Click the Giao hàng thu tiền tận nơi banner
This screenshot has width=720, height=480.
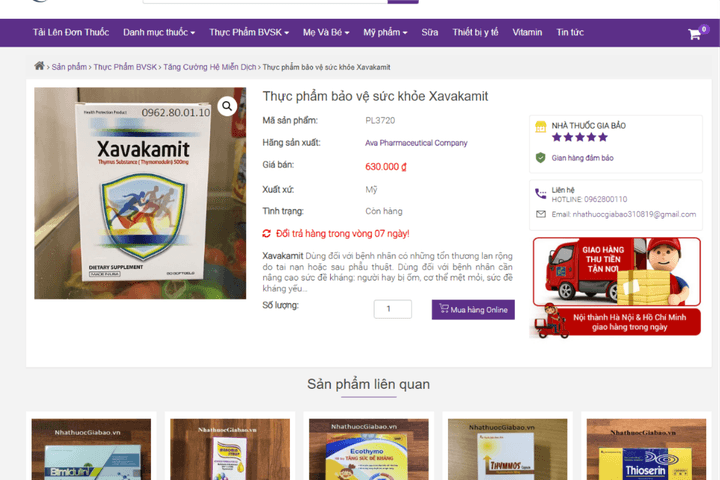(x=617, y=271)
